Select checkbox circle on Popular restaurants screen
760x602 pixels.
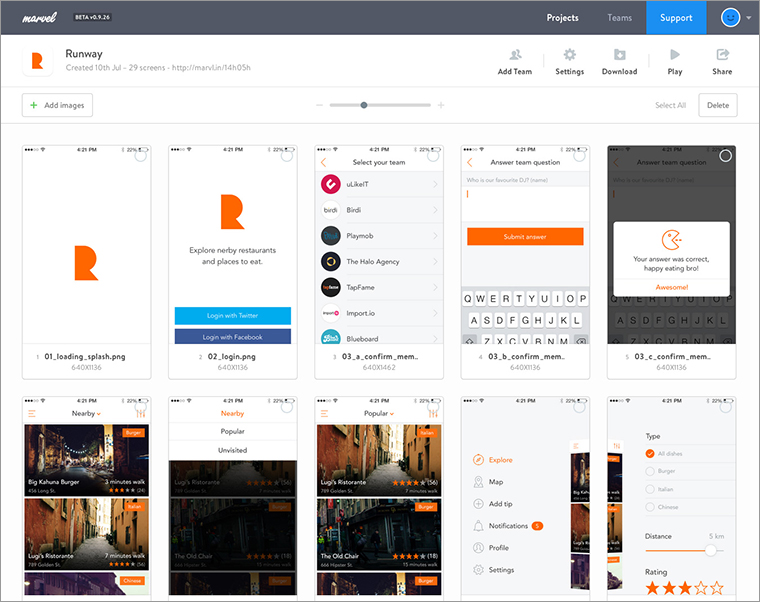pyautogui.click(x=433, y=407)
